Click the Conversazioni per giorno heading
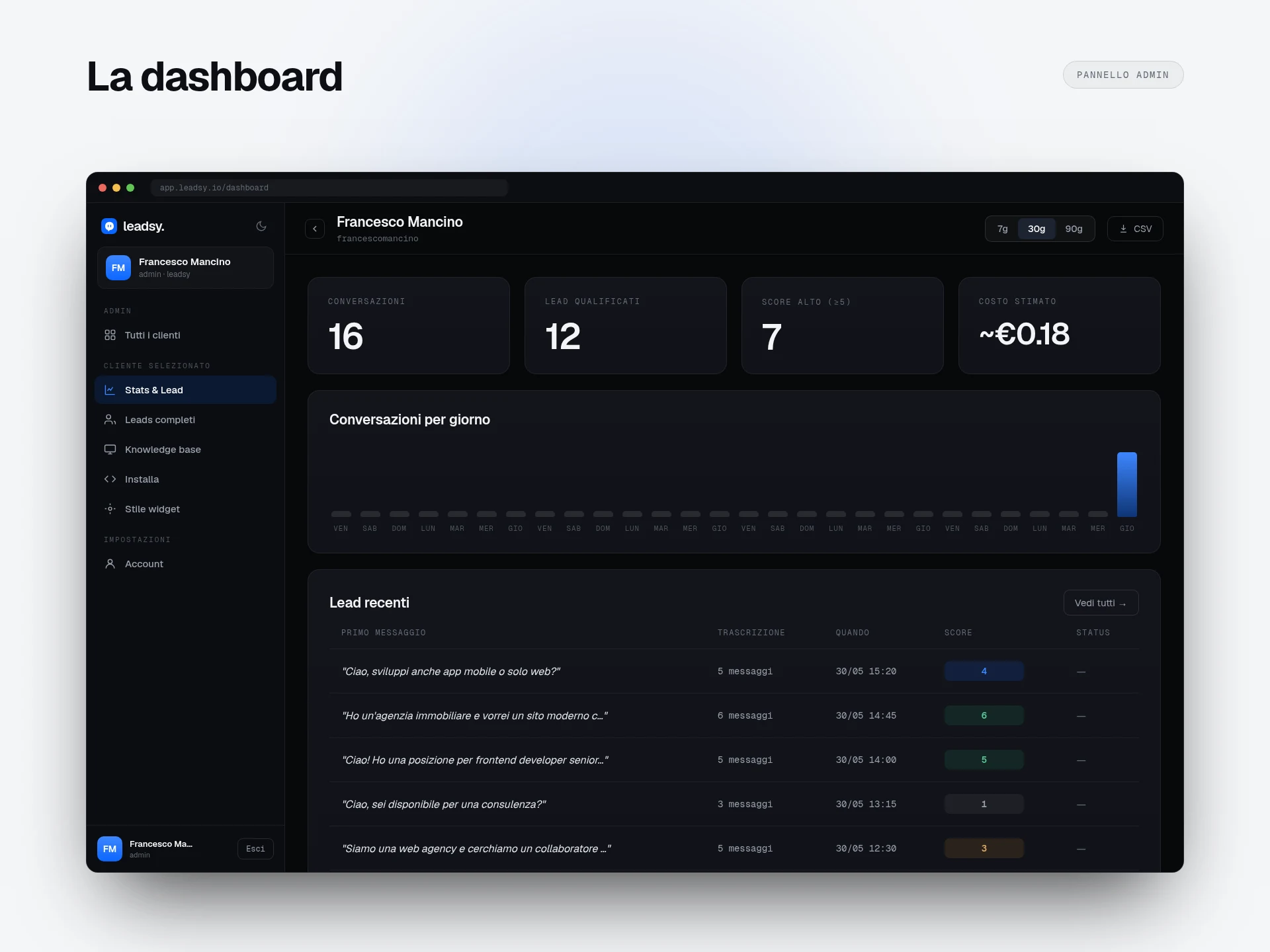Image resolution: width=1270 pixels, height=952 pixels. pos(409,420)
